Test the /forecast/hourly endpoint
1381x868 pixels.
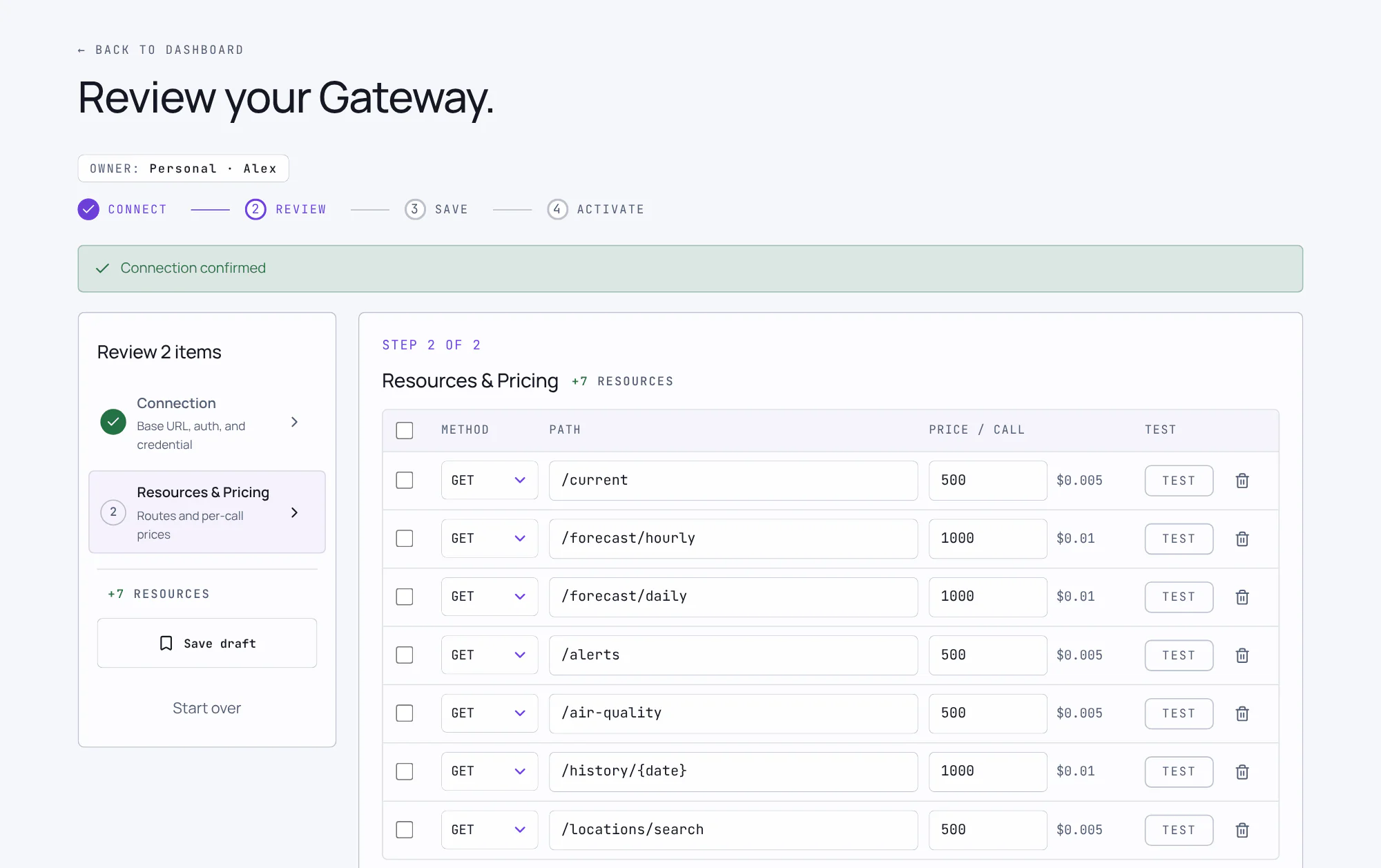pyautogui.click(x=1179, y=539)
